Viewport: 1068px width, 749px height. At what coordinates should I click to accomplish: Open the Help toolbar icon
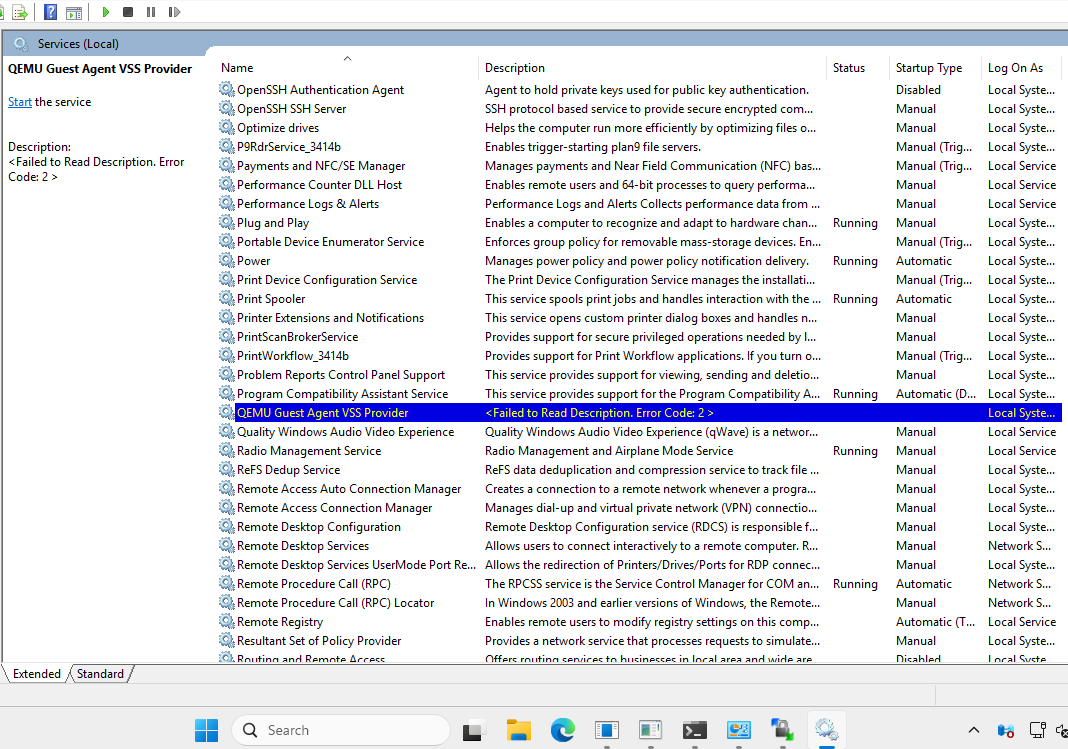pos(50,12)
